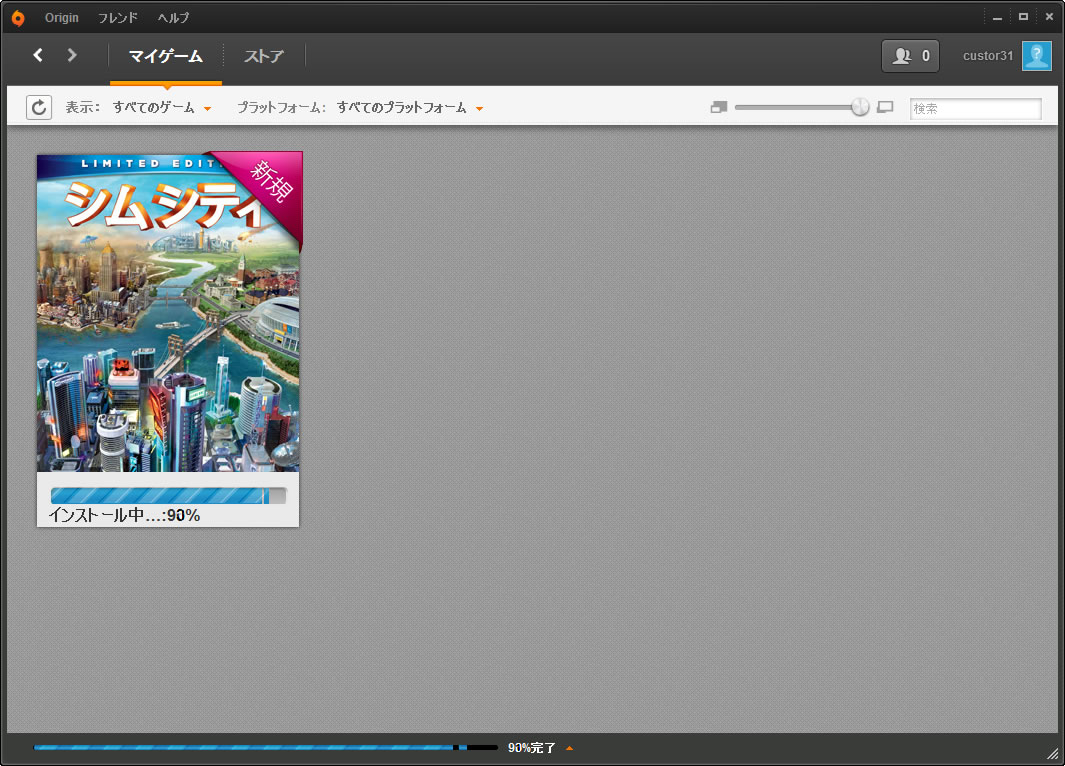Screen dimensions: 1065x766
Task: Click the window resize grip corner
Action: point(1053,753)
